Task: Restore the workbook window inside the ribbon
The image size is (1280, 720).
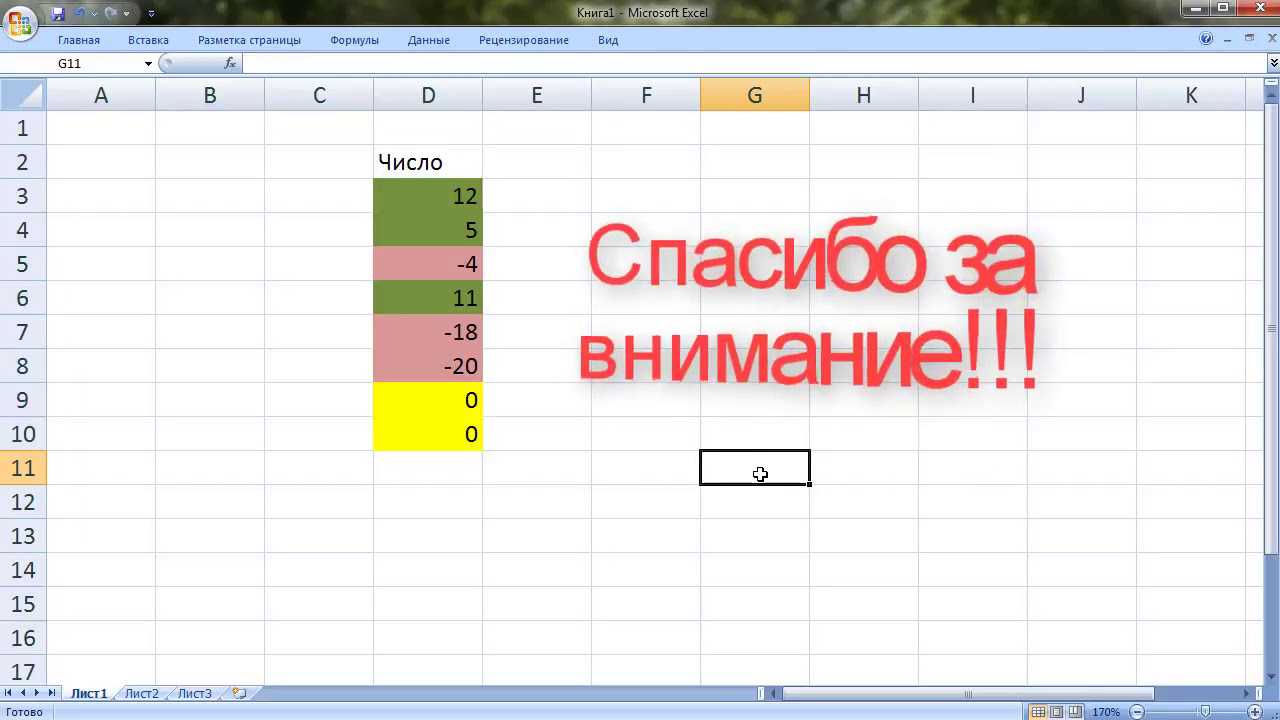Action: tap(1249, 39)
